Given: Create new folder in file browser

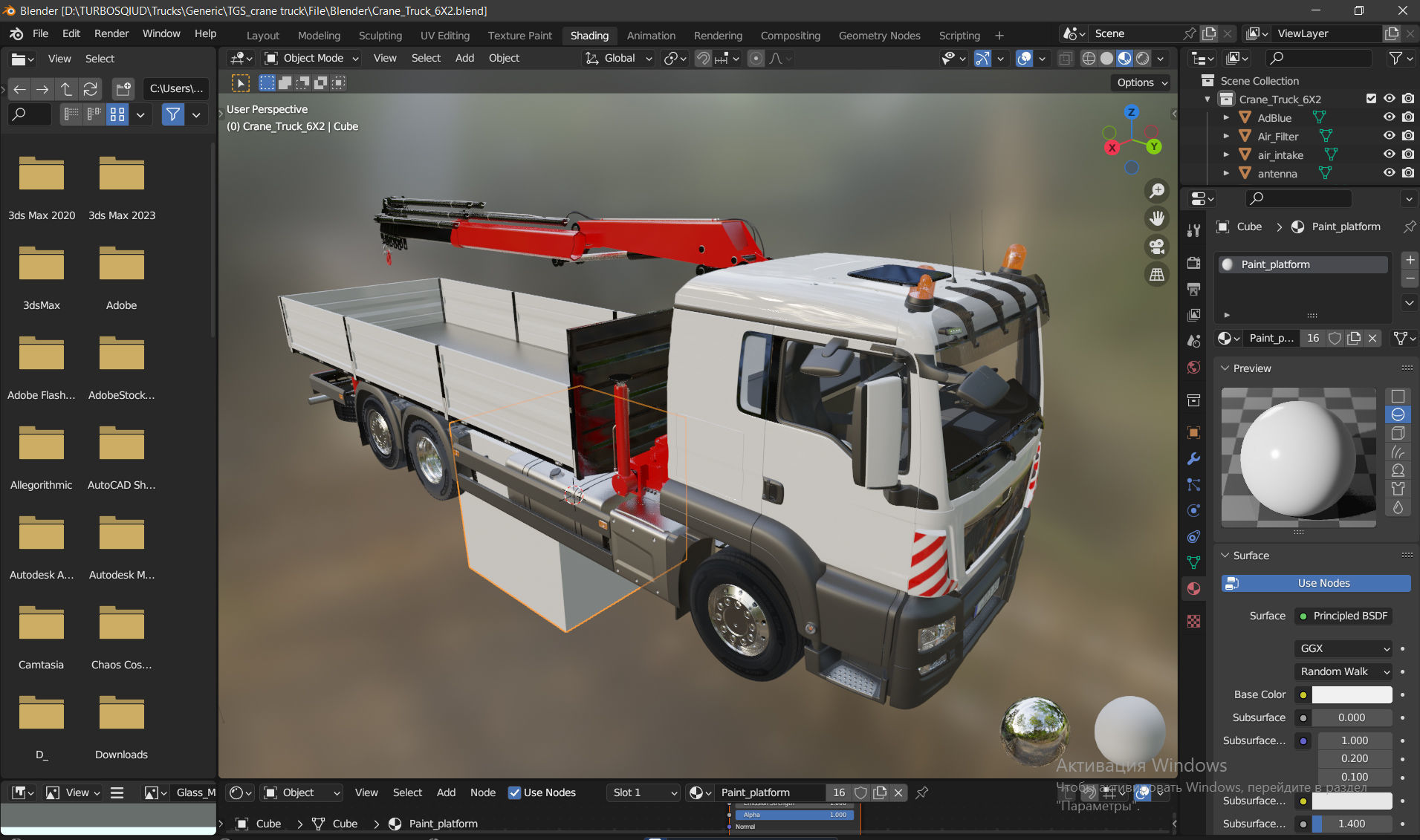Looking at the screenshot, I should pos(123,89).
